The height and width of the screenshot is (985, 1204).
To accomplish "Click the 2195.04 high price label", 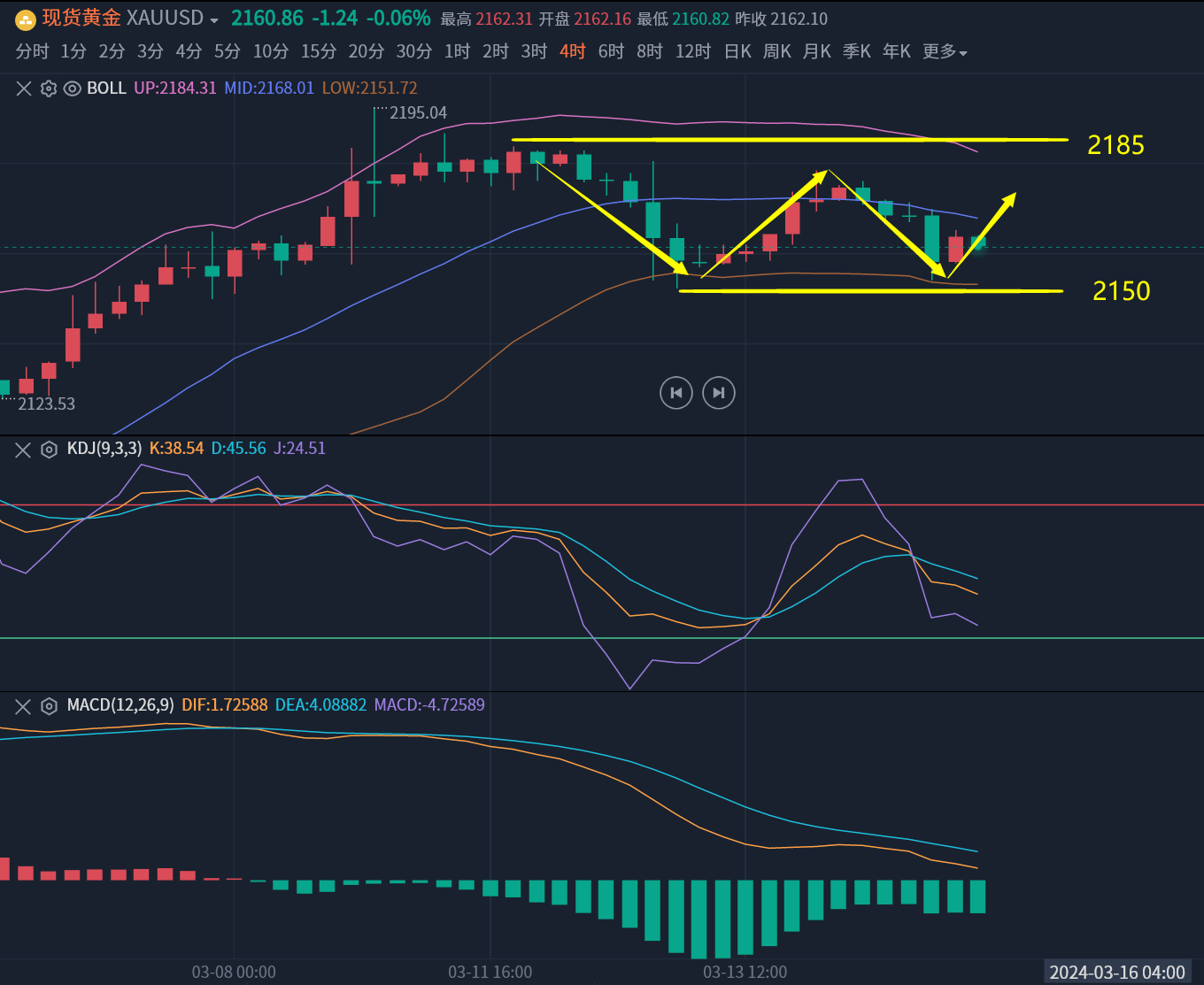I will tap(419, 113).
